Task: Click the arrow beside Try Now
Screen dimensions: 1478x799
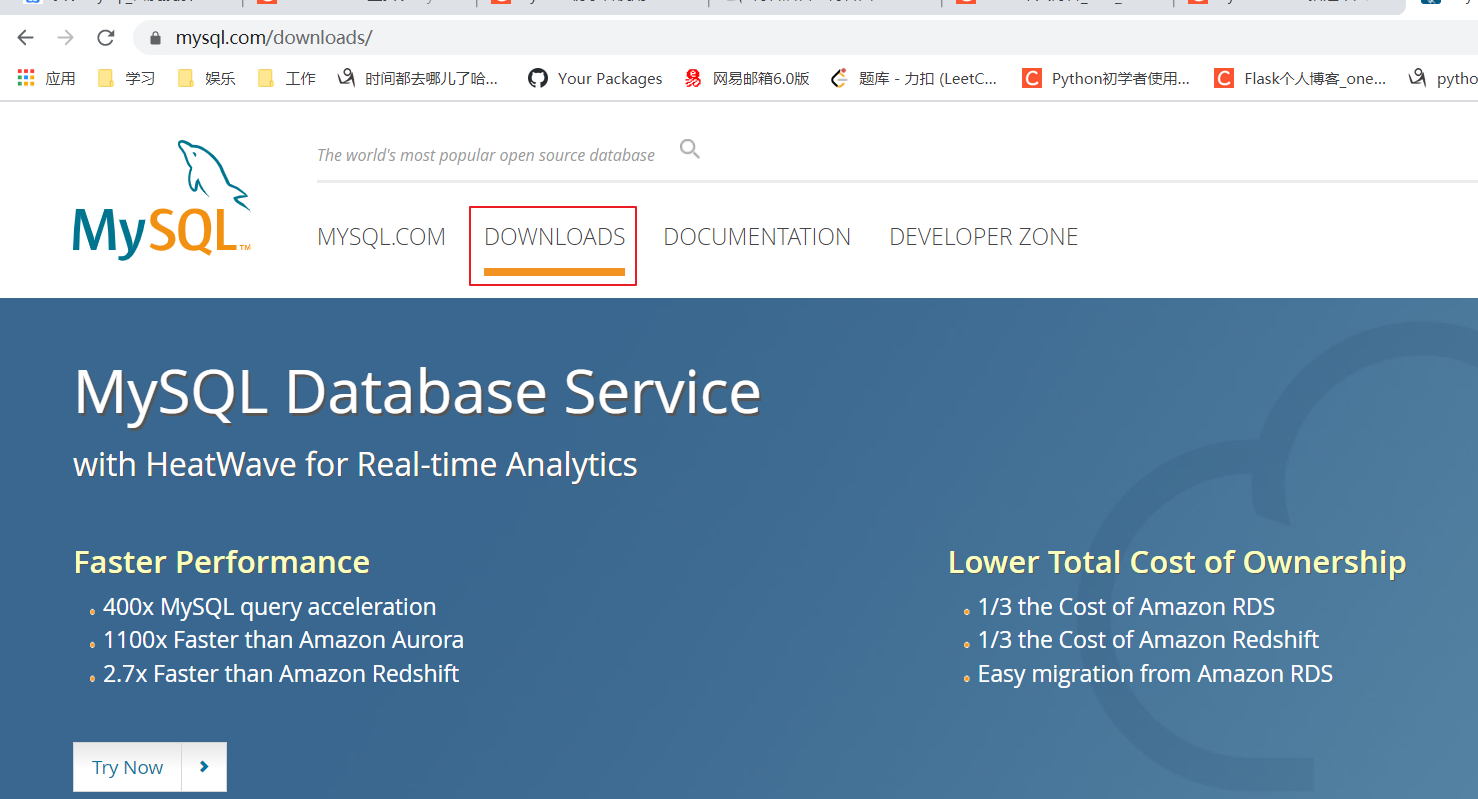Action: click(x=204, y=767)
